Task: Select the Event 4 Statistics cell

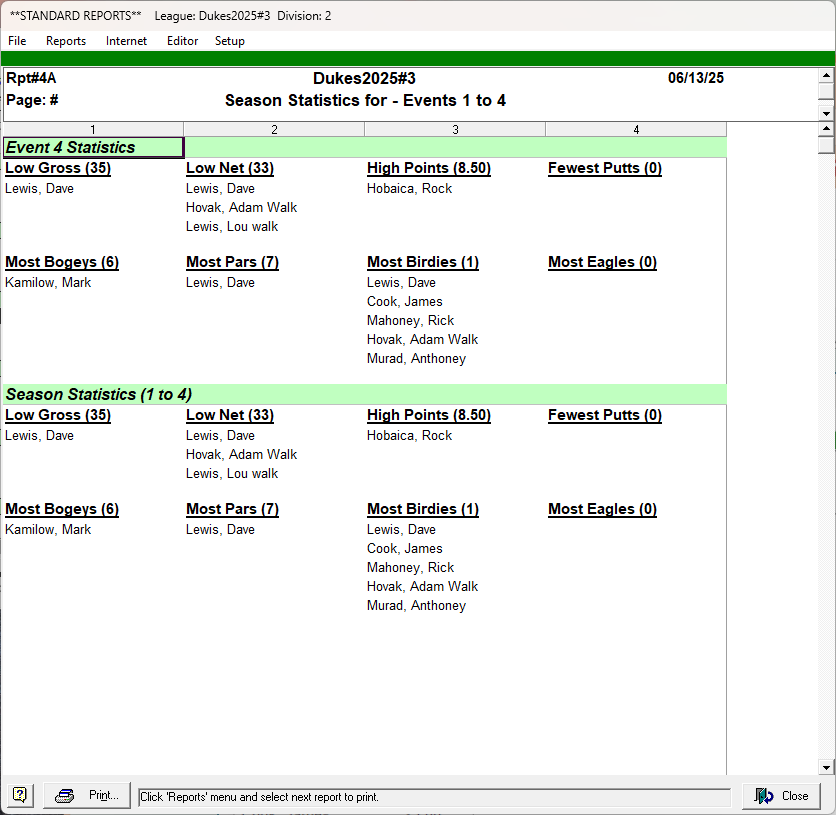Action: 93,147
